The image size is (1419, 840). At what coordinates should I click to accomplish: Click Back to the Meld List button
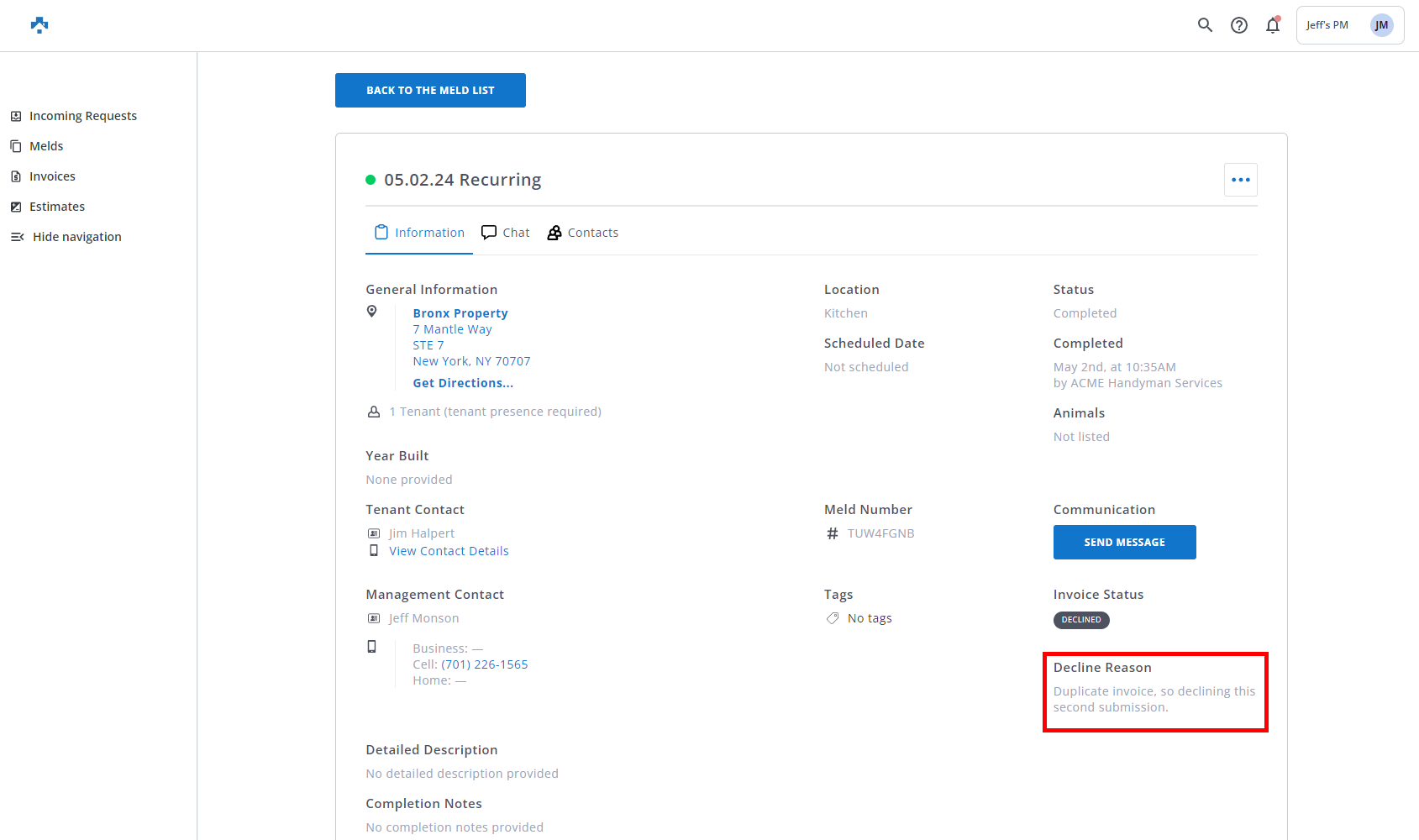click(x=430, y=90)
